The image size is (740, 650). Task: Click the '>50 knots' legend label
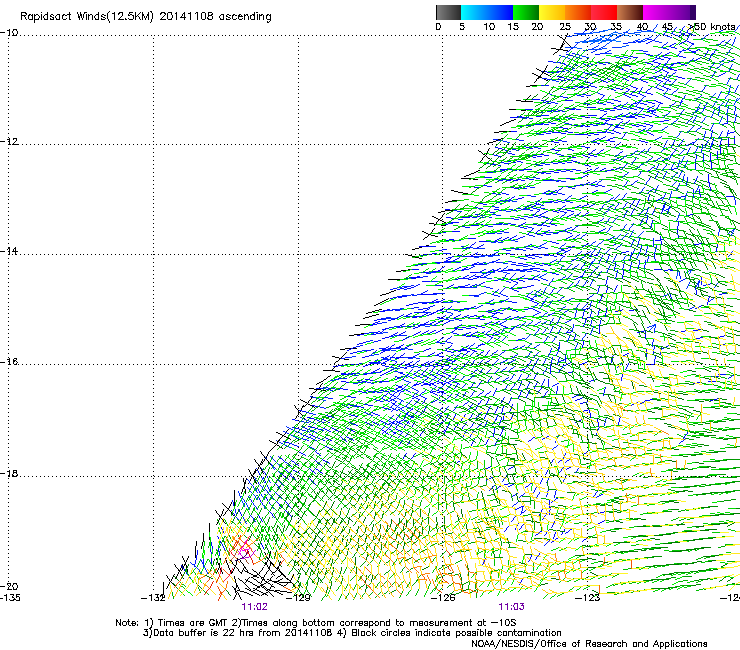tap(712, 27)
